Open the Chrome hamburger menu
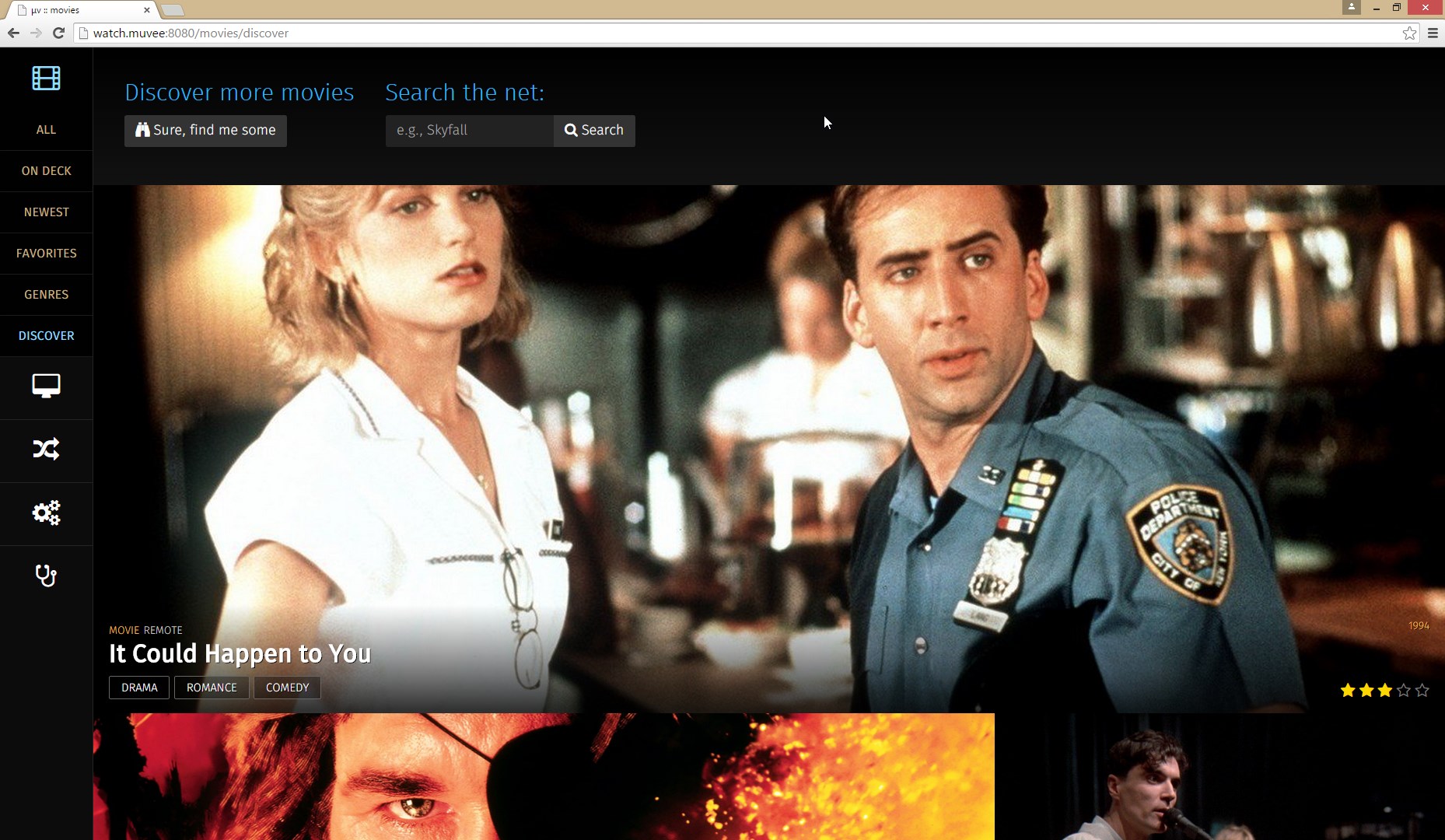1445x840 pixels. (x=1433, y=33)
